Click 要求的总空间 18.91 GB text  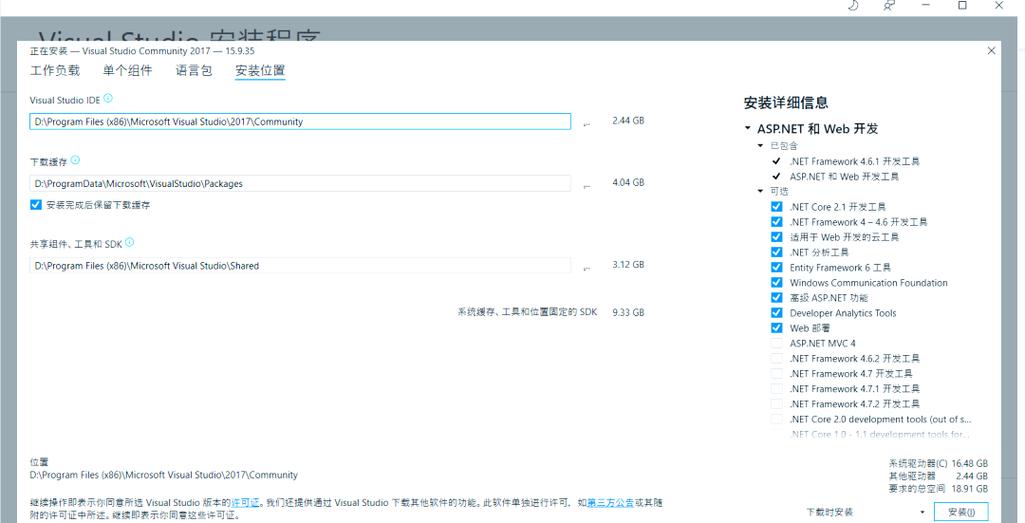coord(938,488)
